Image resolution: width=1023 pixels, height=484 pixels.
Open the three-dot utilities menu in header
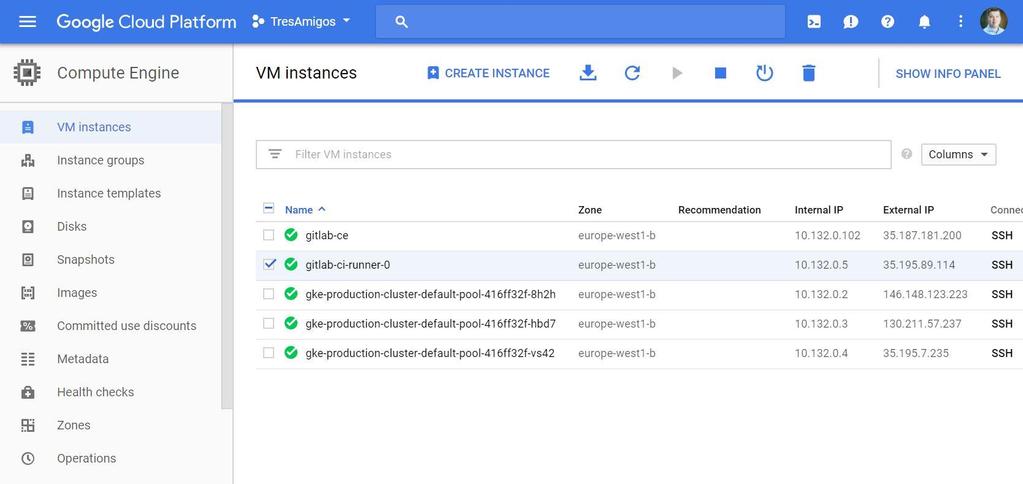click(x=960, y=22)
